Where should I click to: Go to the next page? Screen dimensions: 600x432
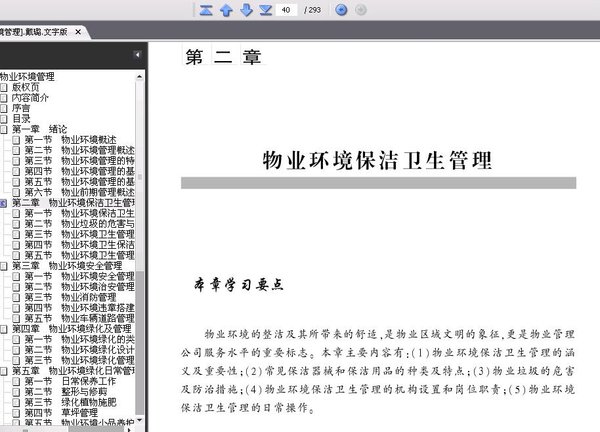point(246,10)
